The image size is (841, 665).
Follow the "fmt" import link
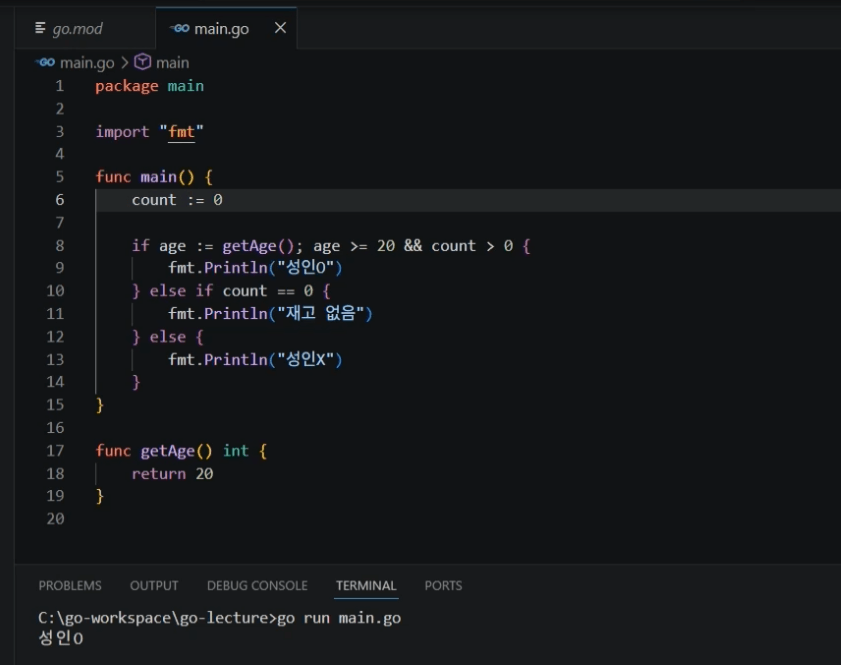point(181,132)
